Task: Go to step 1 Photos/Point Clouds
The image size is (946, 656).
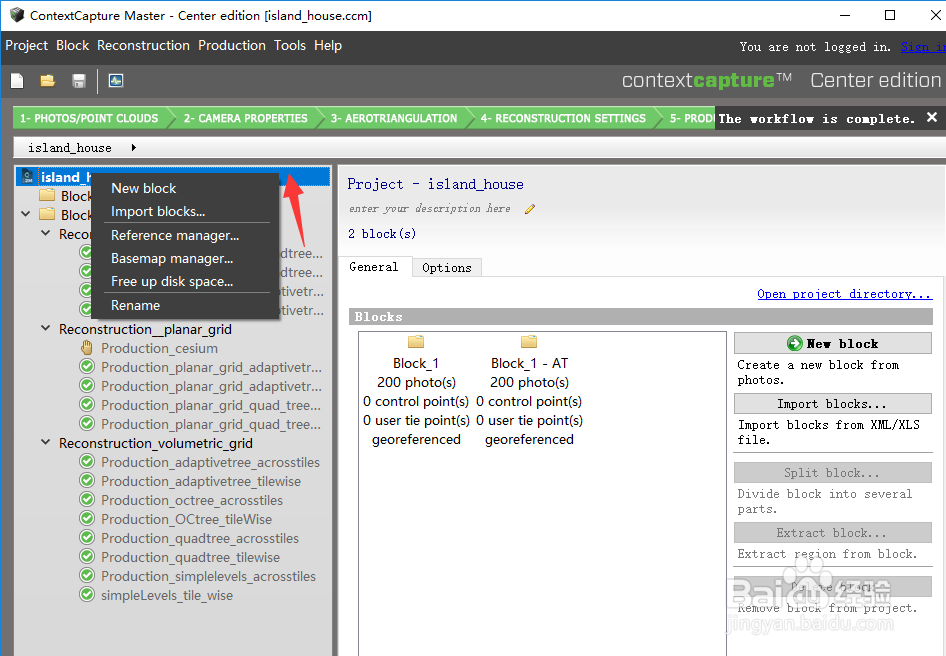Action: click(x=89, y=118)
